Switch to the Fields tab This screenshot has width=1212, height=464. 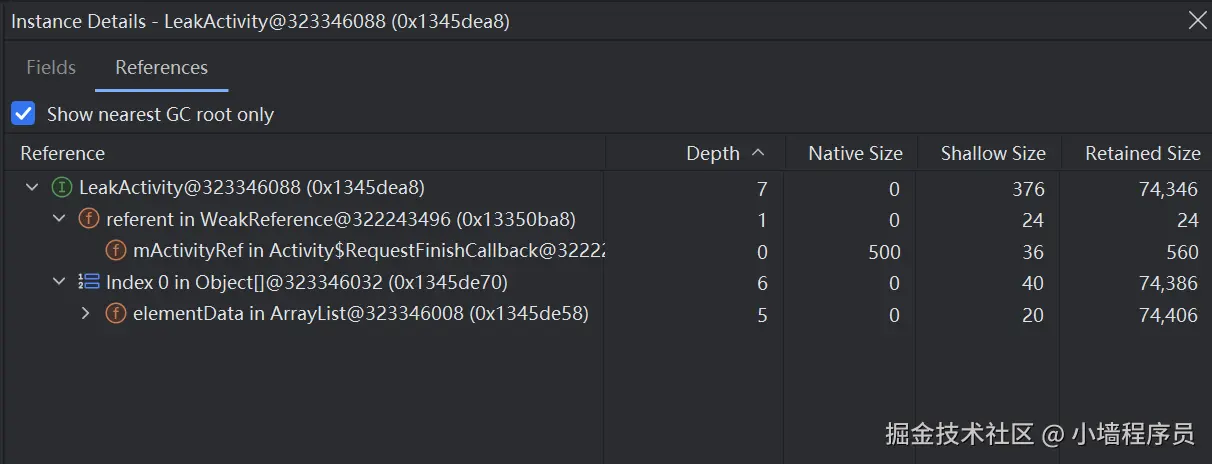pos(51,68)
